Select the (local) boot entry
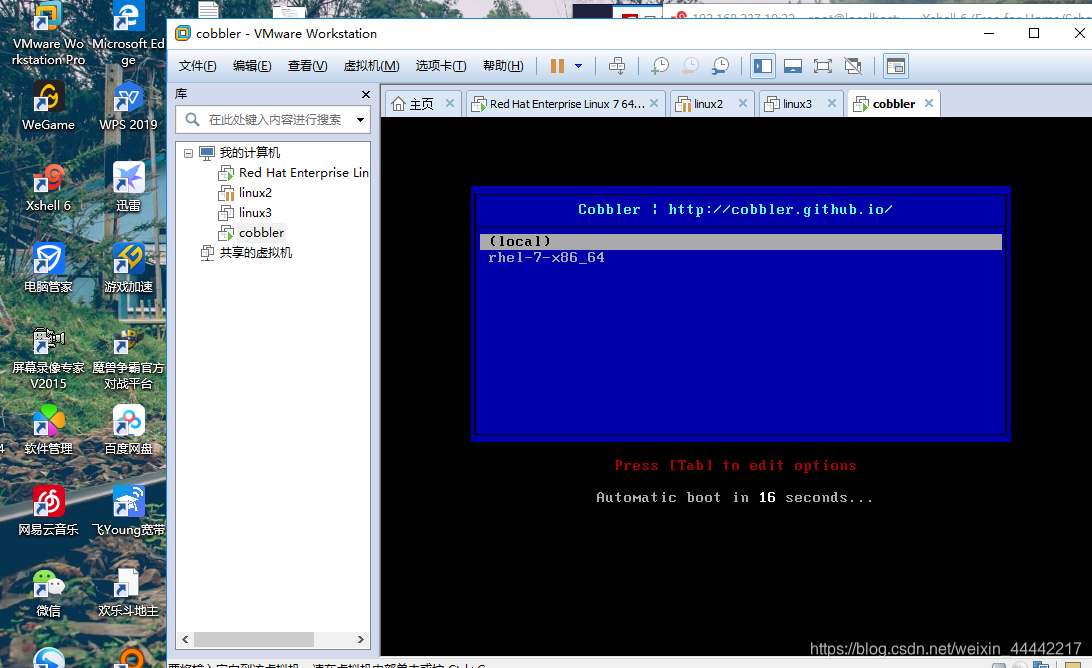1092x668 pixels. tap(740, 242)
